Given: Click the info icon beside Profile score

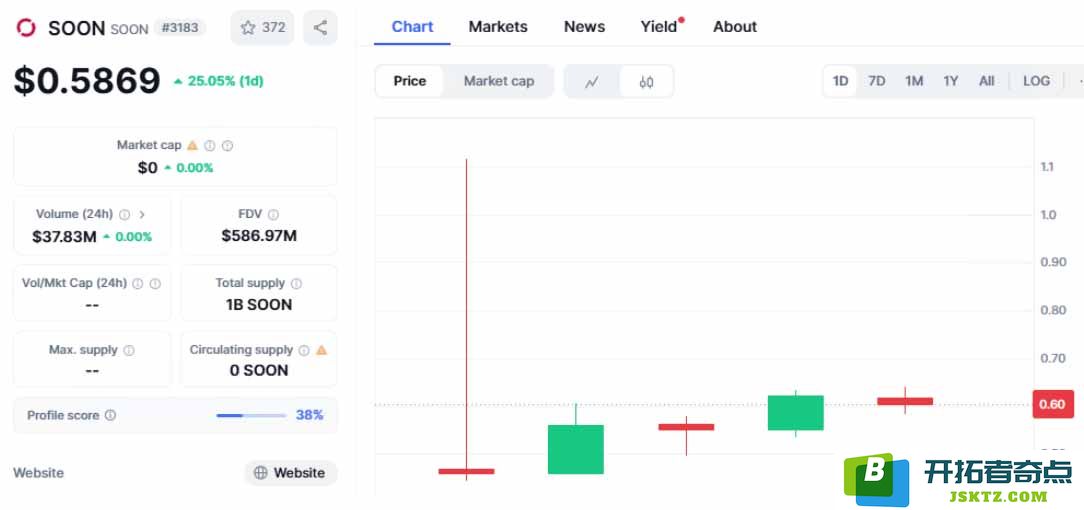Looking at the screenshot, I should (110, 415).
